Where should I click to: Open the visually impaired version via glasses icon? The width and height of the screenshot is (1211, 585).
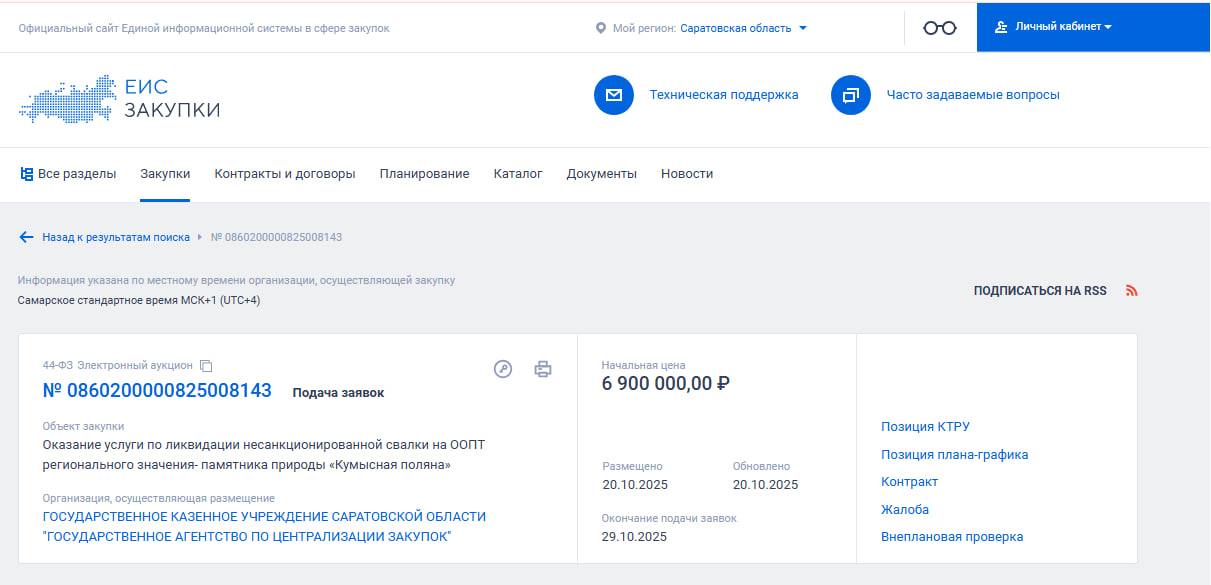[938, 27]
